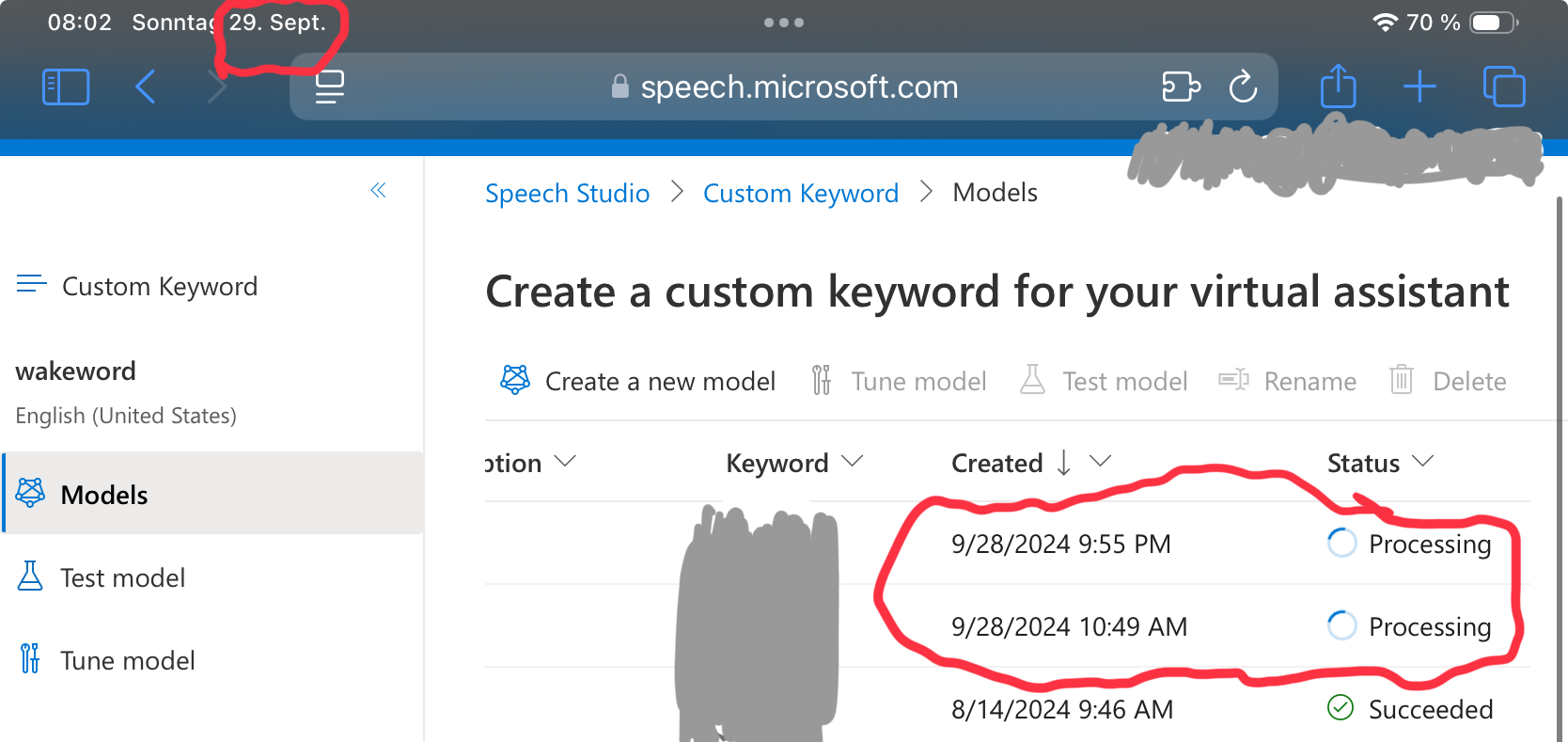Click the Custom Keyword hamburger icon
The height and width of the screenshot is (742, 1568).
click(x=31, y=284)
